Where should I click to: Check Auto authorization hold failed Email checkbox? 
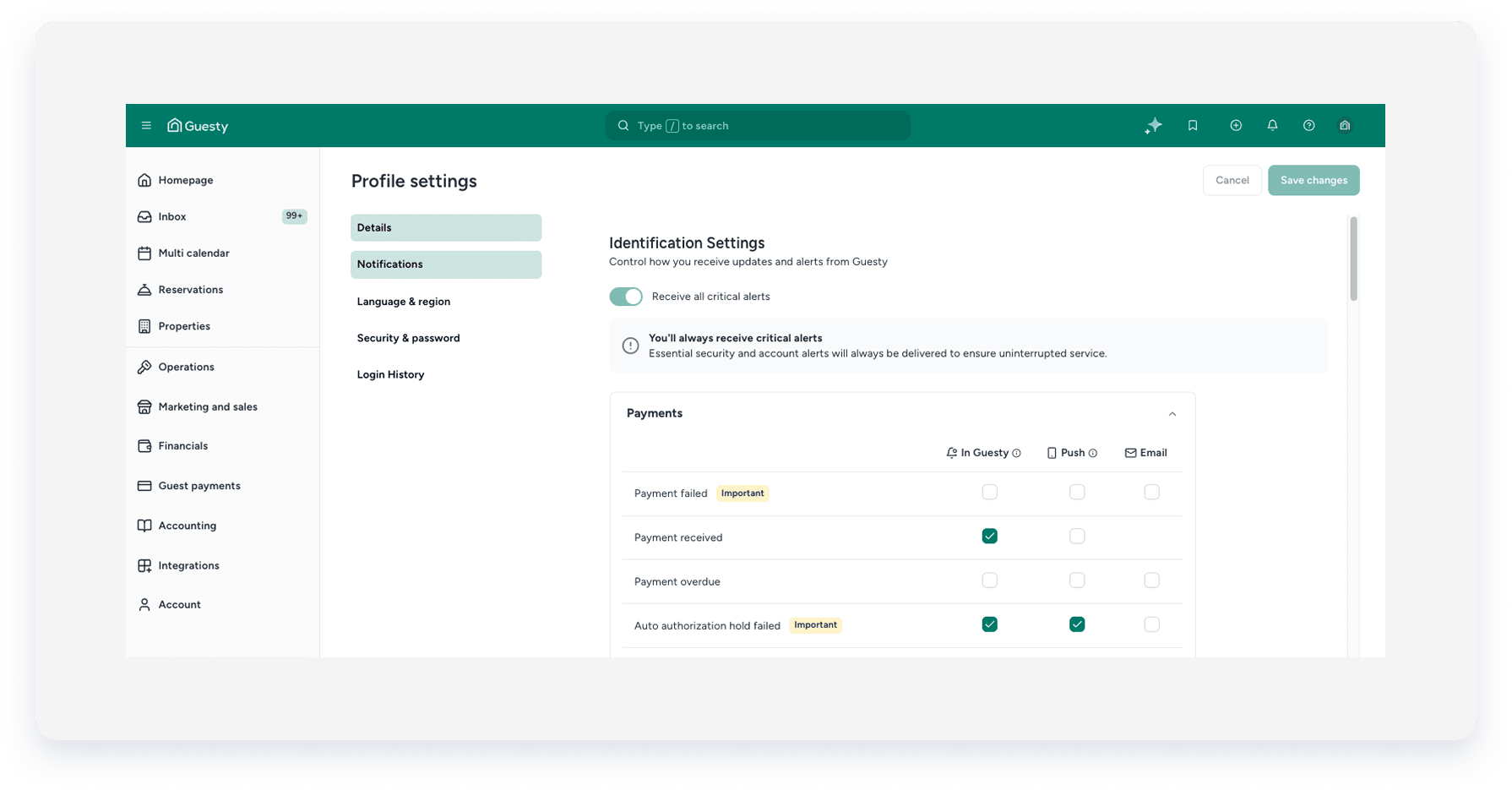tap(1151, 624)
